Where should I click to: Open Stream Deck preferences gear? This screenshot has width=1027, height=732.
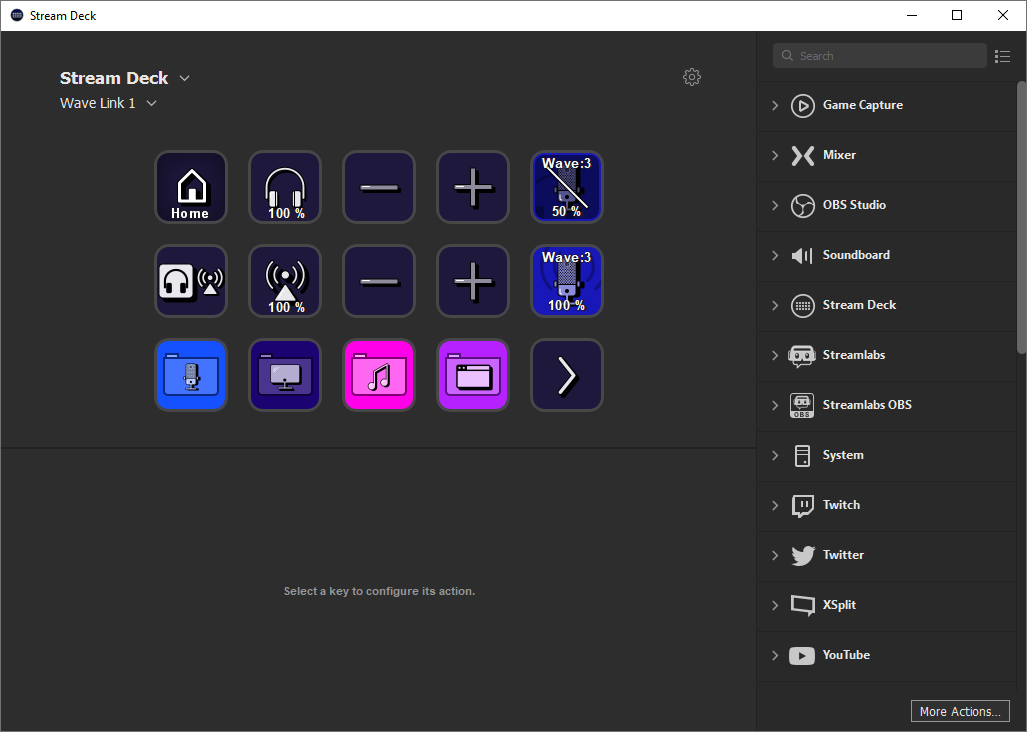point(692,77)
